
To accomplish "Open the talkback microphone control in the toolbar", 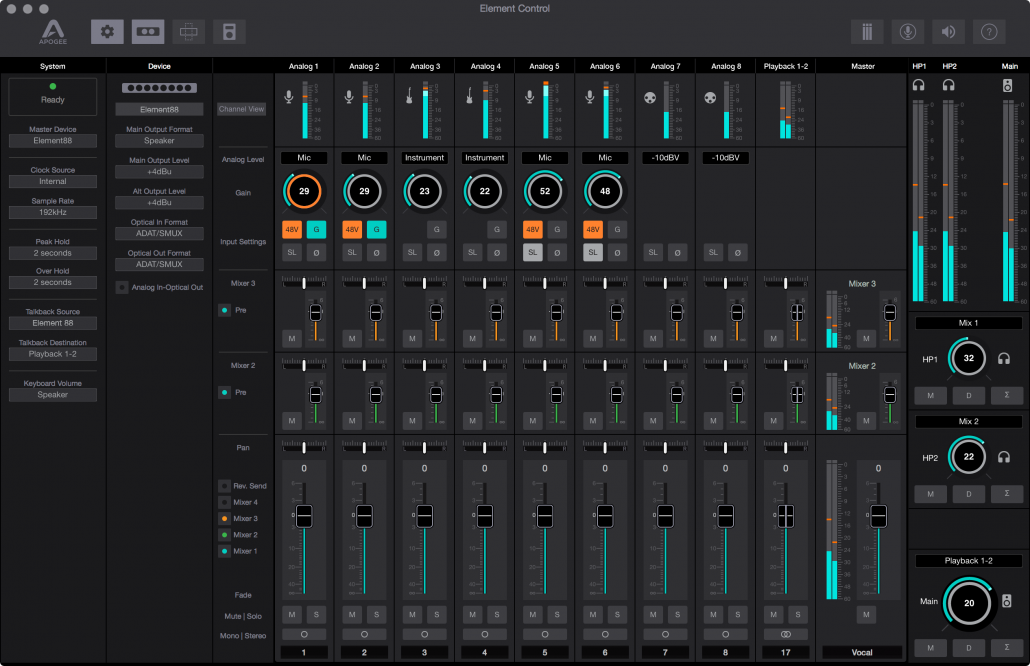I will pyautogui.click(x=908, y=31).
